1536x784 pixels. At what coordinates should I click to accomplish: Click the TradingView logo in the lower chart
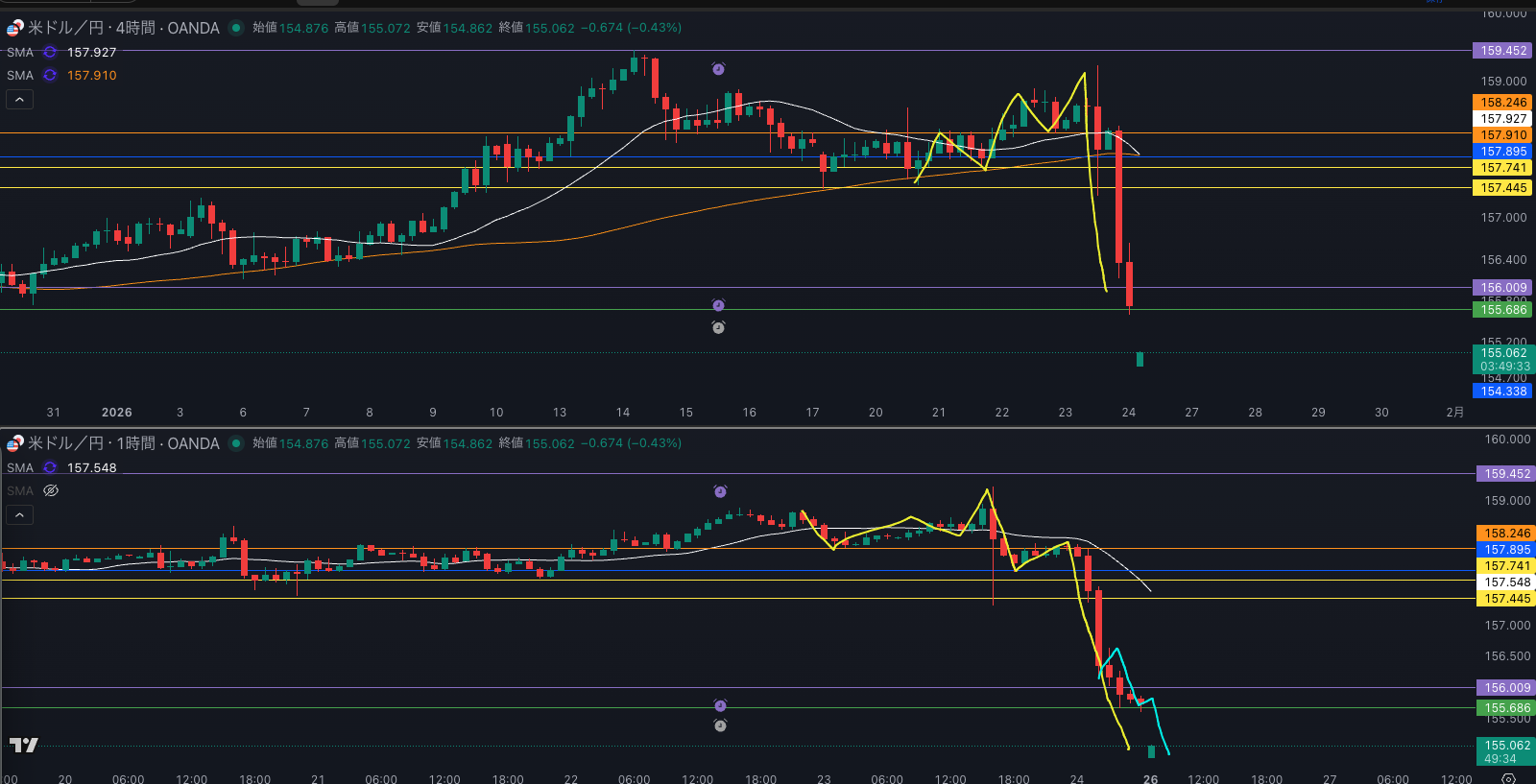(x=24, y=745)
